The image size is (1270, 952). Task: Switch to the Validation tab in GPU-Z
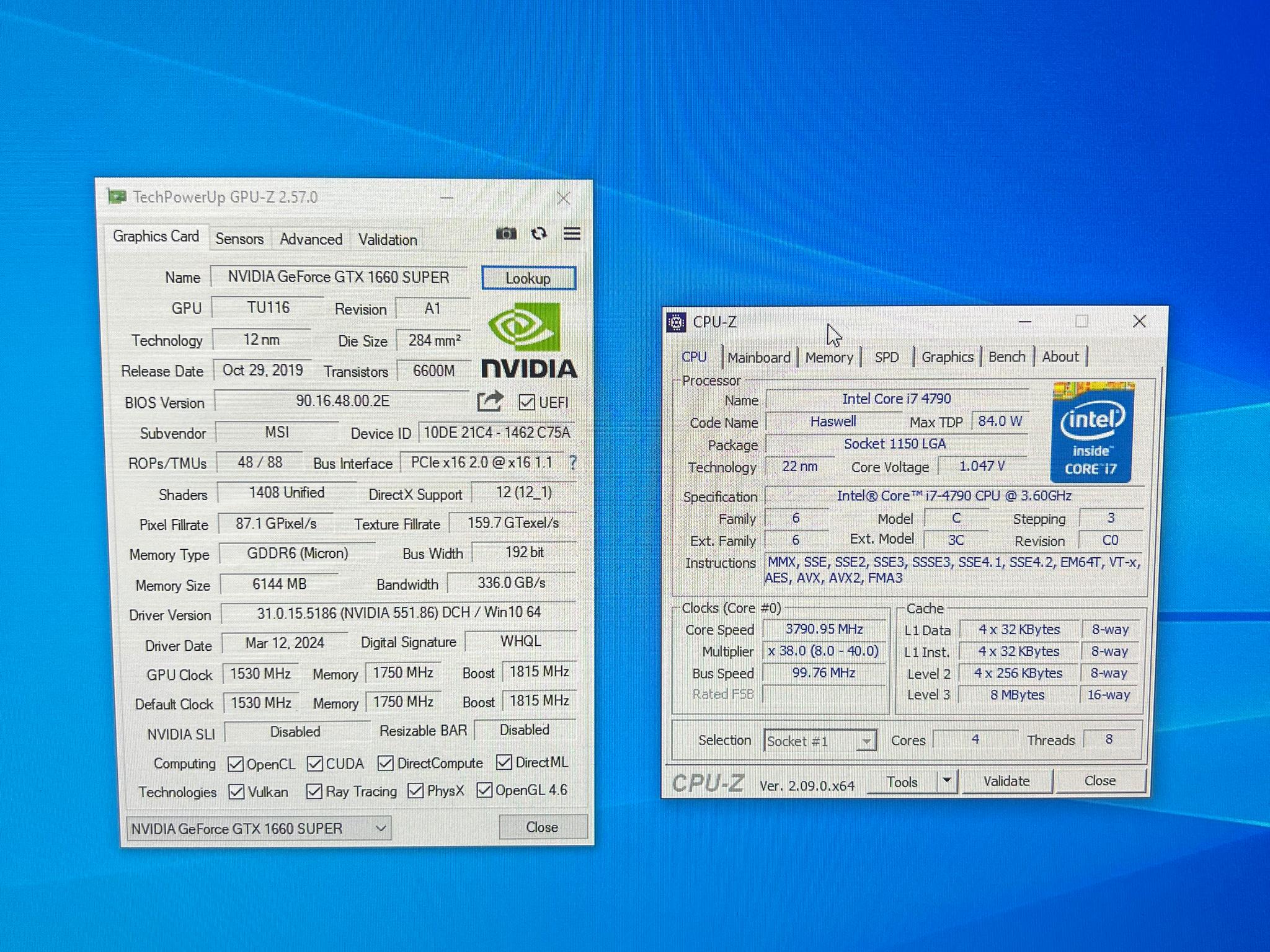[388, 239]
